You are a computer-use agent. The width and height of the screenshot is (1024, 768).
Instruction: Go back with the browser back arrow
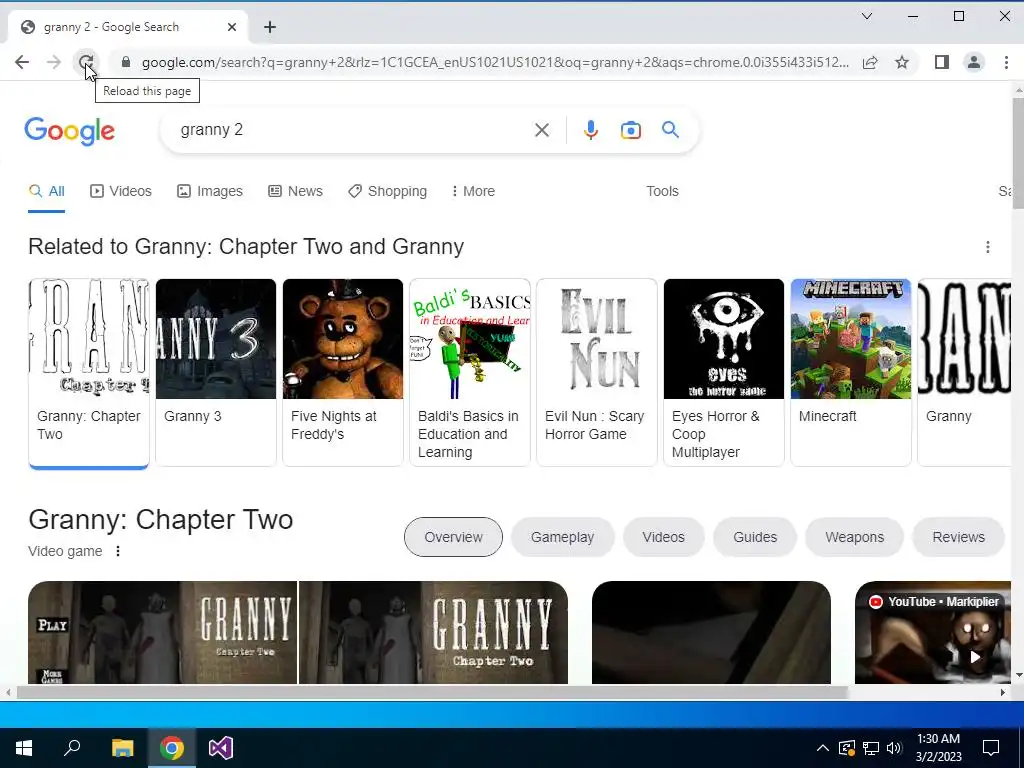(x=22, y=62)
